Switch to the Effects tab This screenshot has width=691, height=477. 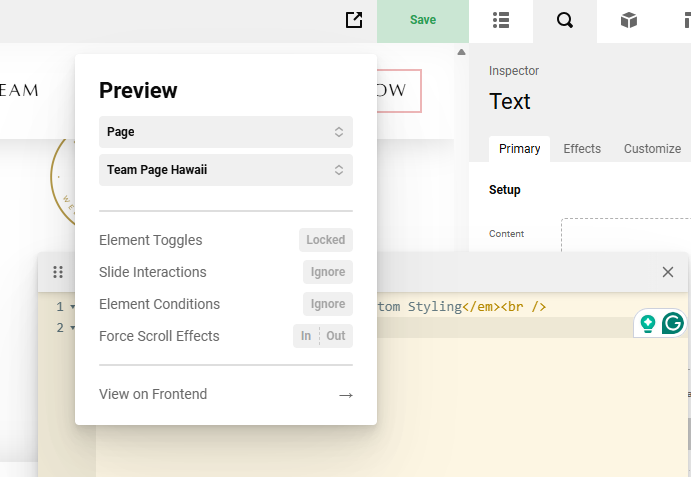(x=582, y=149)
